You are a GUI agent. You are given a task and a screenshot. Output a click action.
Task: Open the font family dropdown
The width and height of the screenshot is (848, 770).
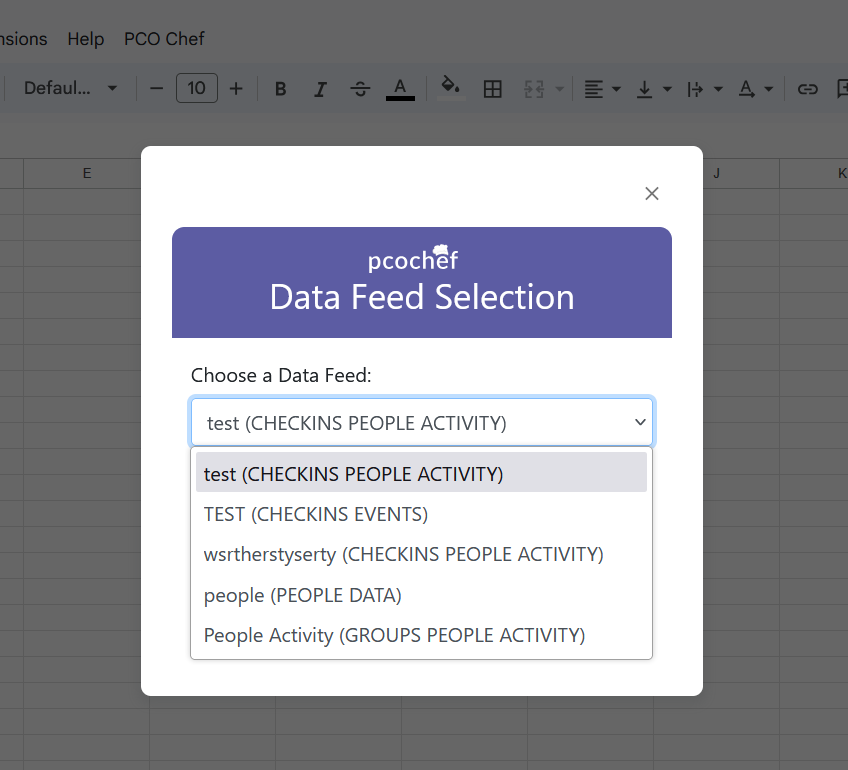[70, 88]
